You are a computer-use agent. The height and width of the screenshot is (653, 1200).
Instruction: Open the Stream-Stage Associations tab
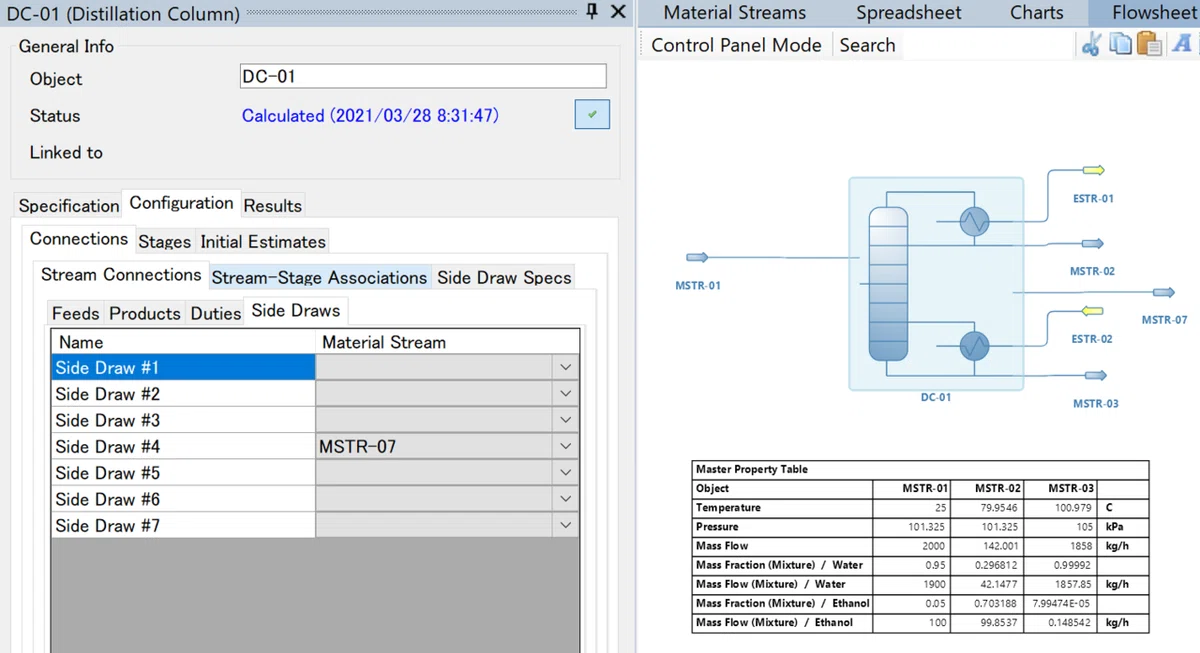pyautogui.click(x=319, y=277)
